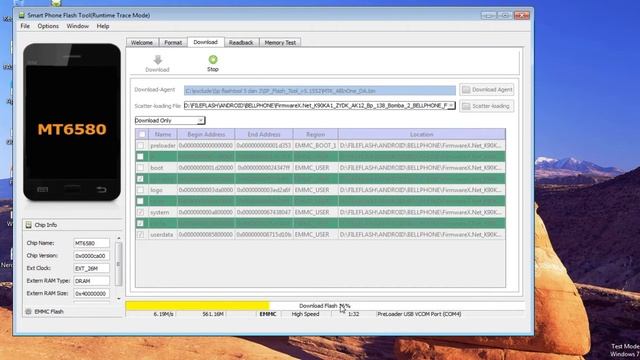Image resolution: width=640 pixels, height=360 pixels.
Task: Click the Name column header
Action: (163, 134)
